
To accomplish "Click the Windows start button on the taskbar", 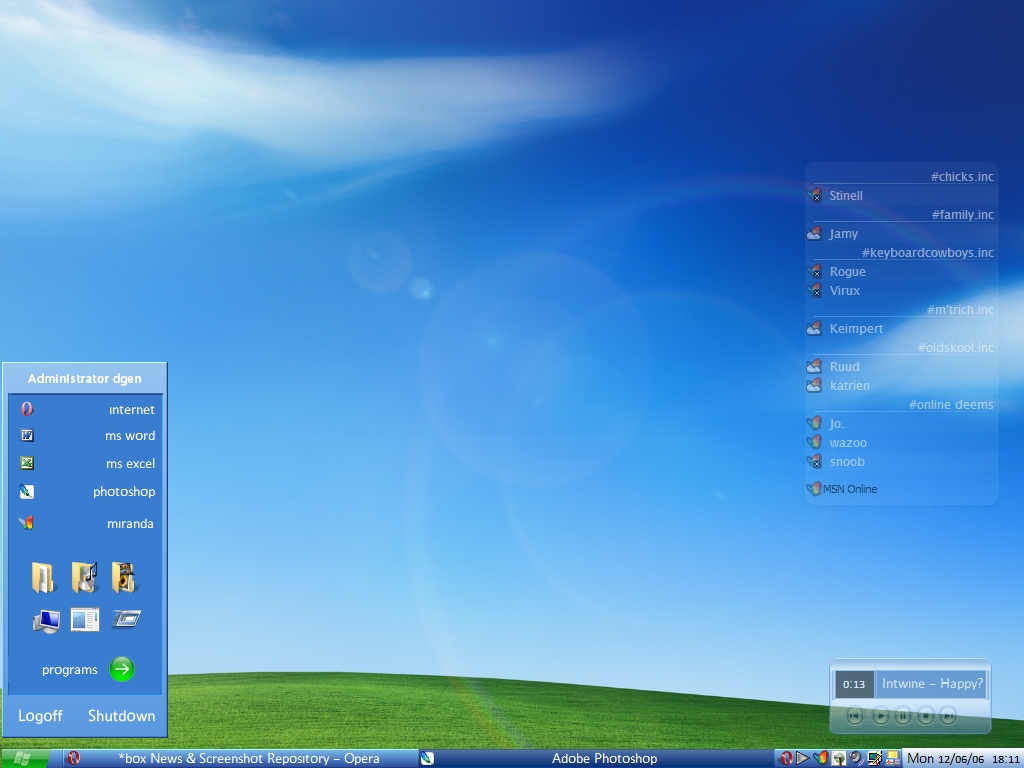I will 24,758.
